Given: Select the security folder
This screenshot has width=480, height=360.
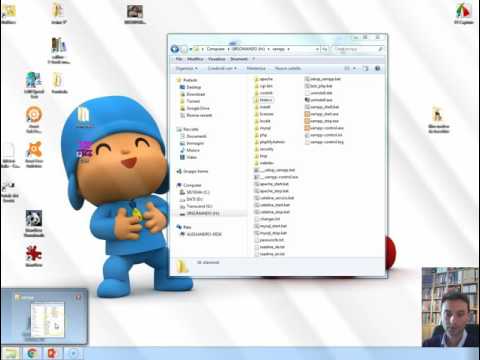Looking at the screenshot, I should point(264,149).
